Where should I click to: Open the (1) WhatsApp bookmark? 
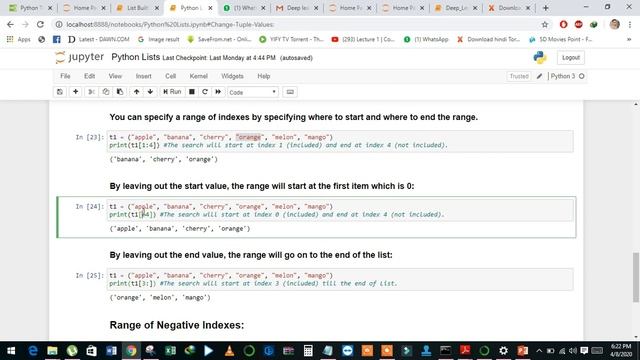[x=426, y=39]
